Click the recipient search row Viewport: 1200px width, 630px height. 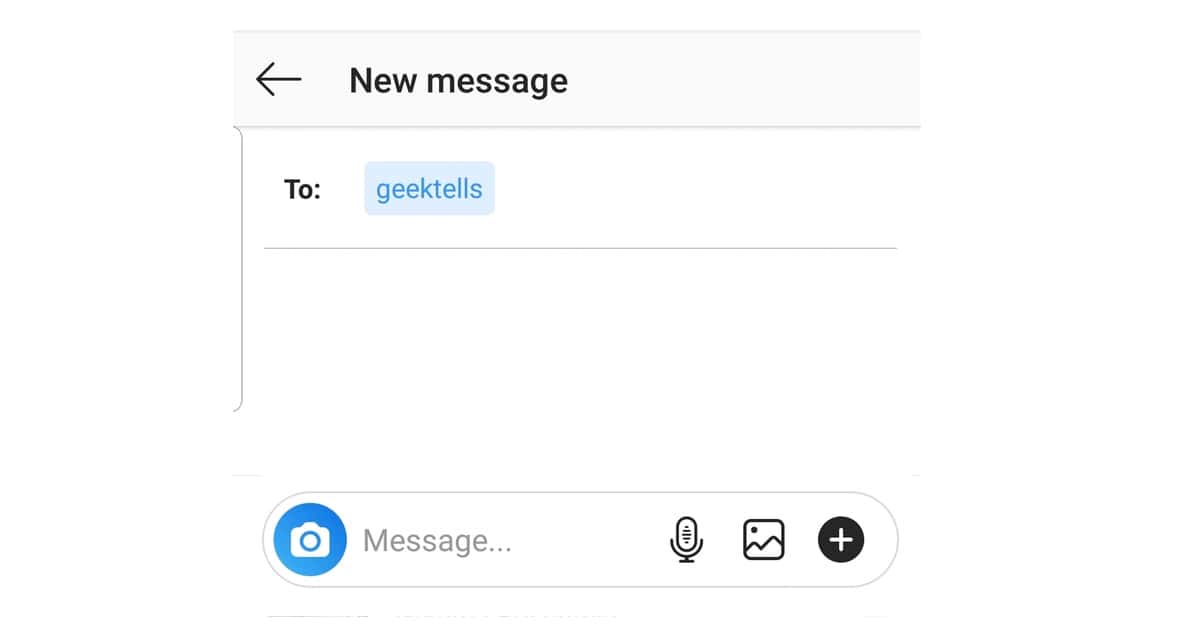coord(600,188)
